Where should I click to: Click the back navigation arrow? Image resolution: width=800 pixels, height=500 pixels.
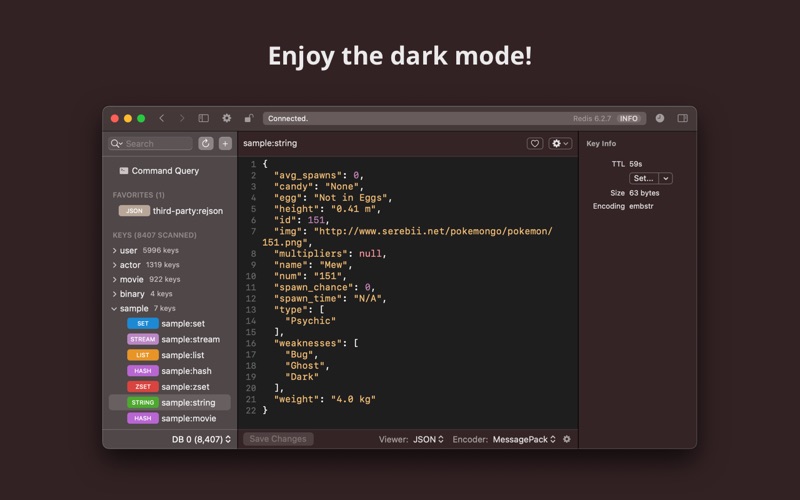162,118
